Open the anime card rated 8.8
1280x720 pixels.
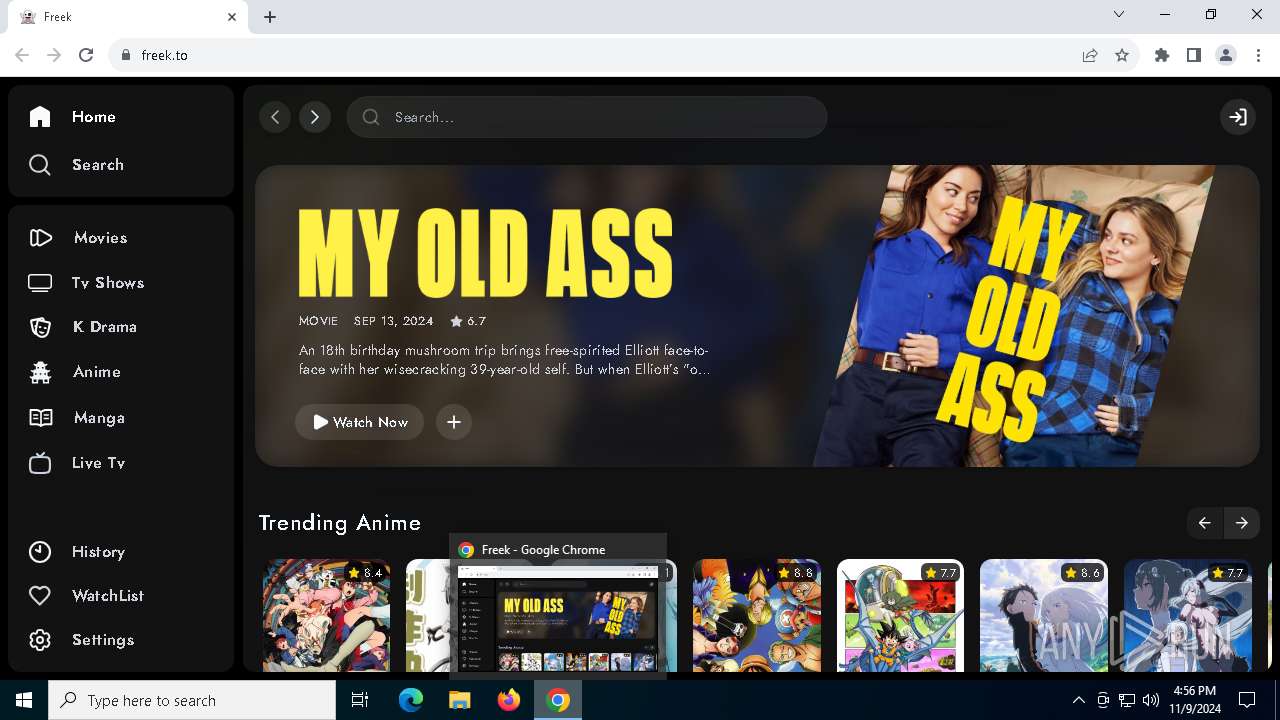(x=757, y=615)
